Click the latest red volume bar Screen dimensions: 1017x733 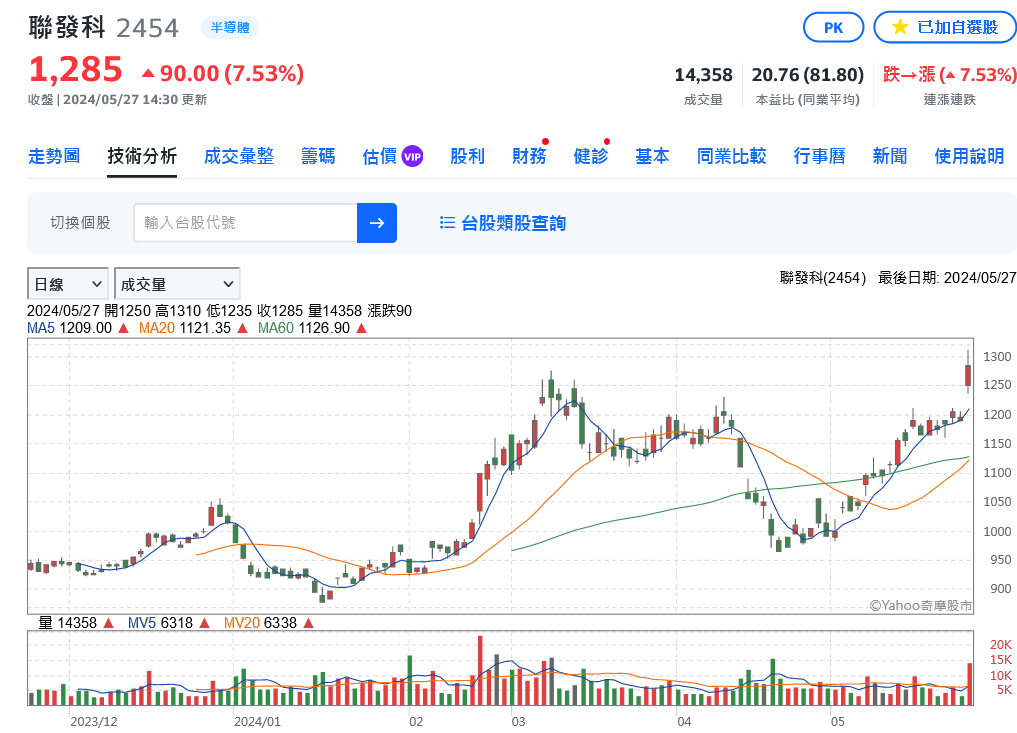[x=970, y=684]
